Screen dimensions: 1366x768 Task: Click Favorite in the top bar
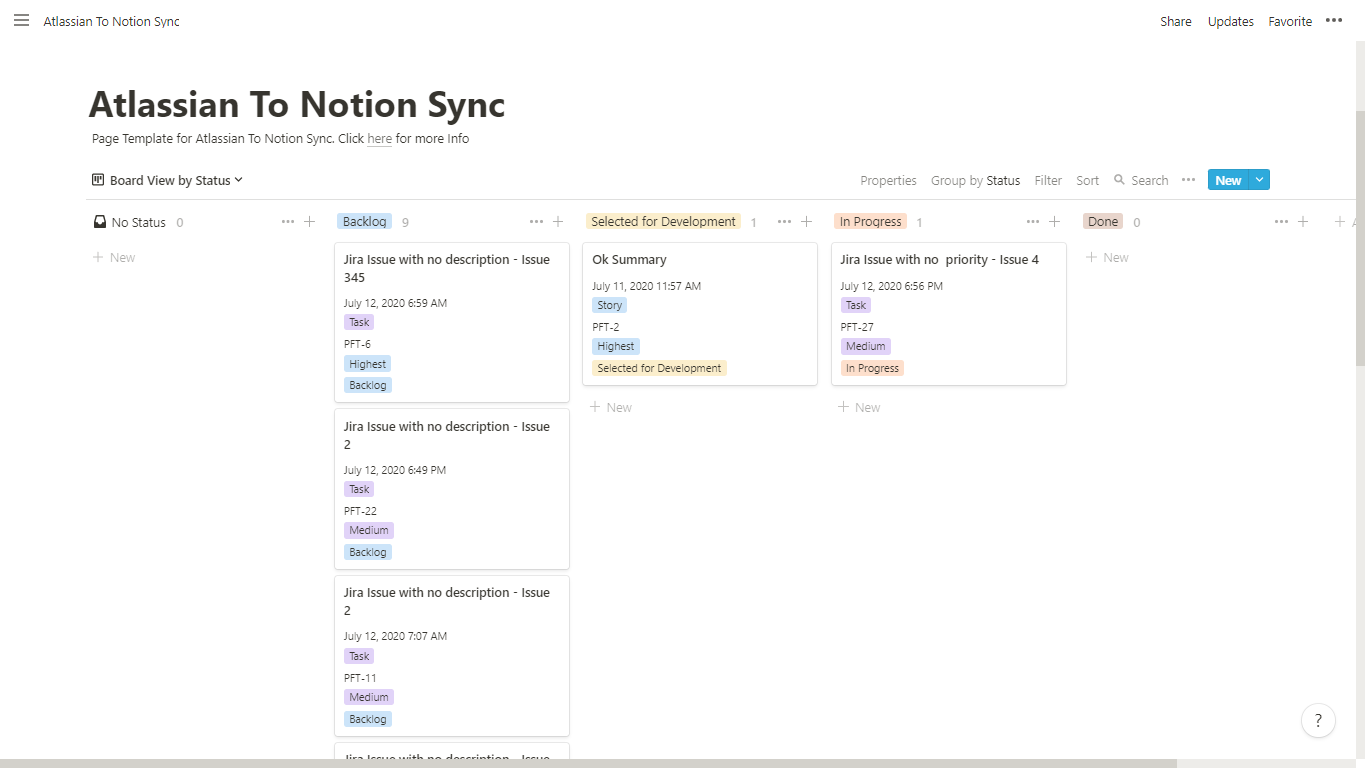point(1290,21)
